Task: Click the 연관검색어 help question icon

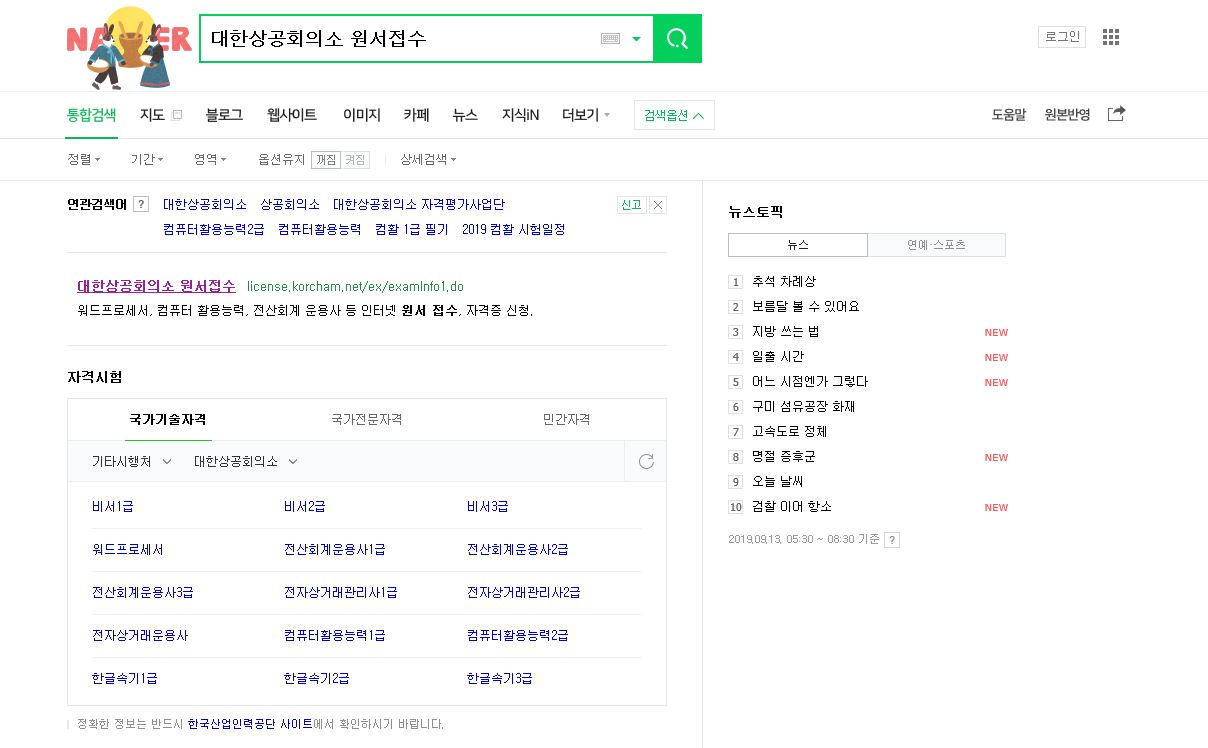Action: click(x=141, y=204)
